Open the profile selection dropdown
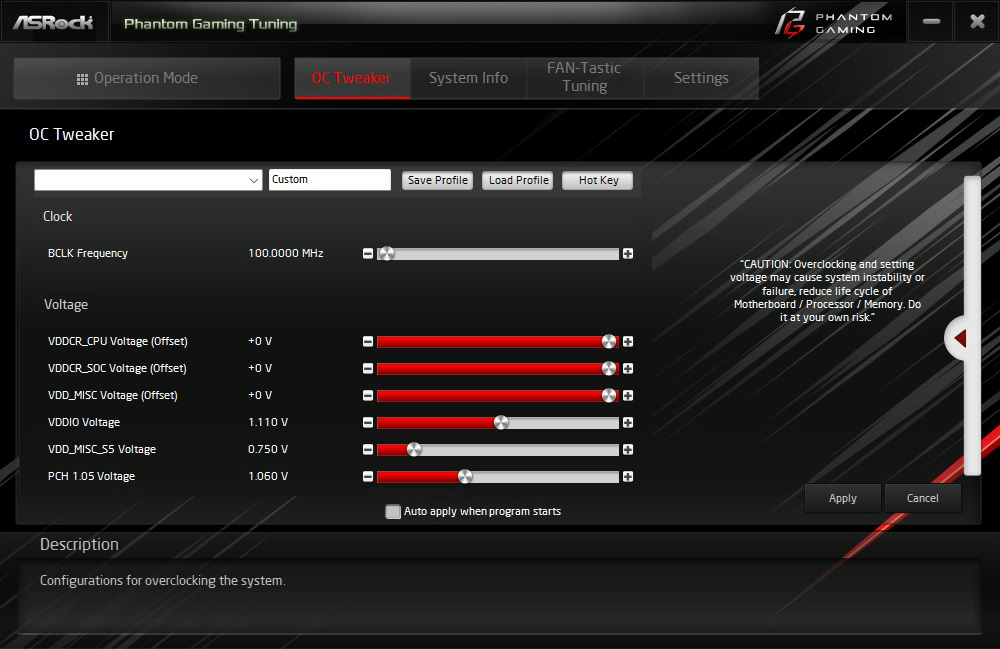This screenshot has width=1000, height=649. pyautogui.click(x=148, y=180)
